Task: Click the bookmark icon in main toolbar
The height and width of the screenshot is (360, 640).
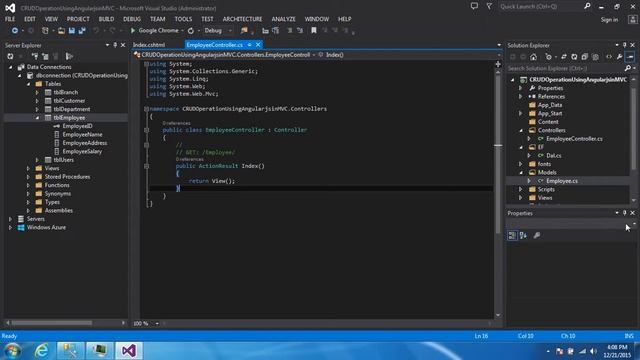Action: point(313,31)
